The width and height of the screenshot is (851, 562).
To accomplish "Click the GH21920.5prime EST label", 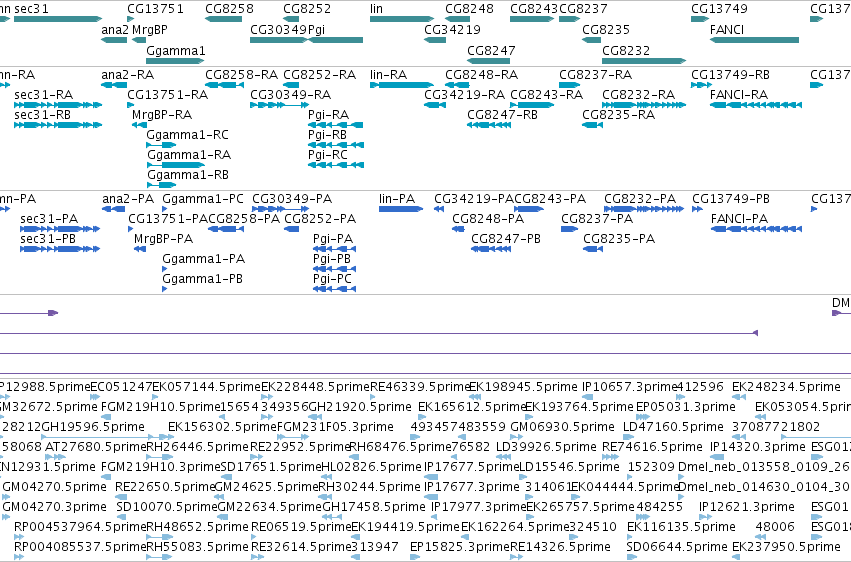I will tap(360, 407).
